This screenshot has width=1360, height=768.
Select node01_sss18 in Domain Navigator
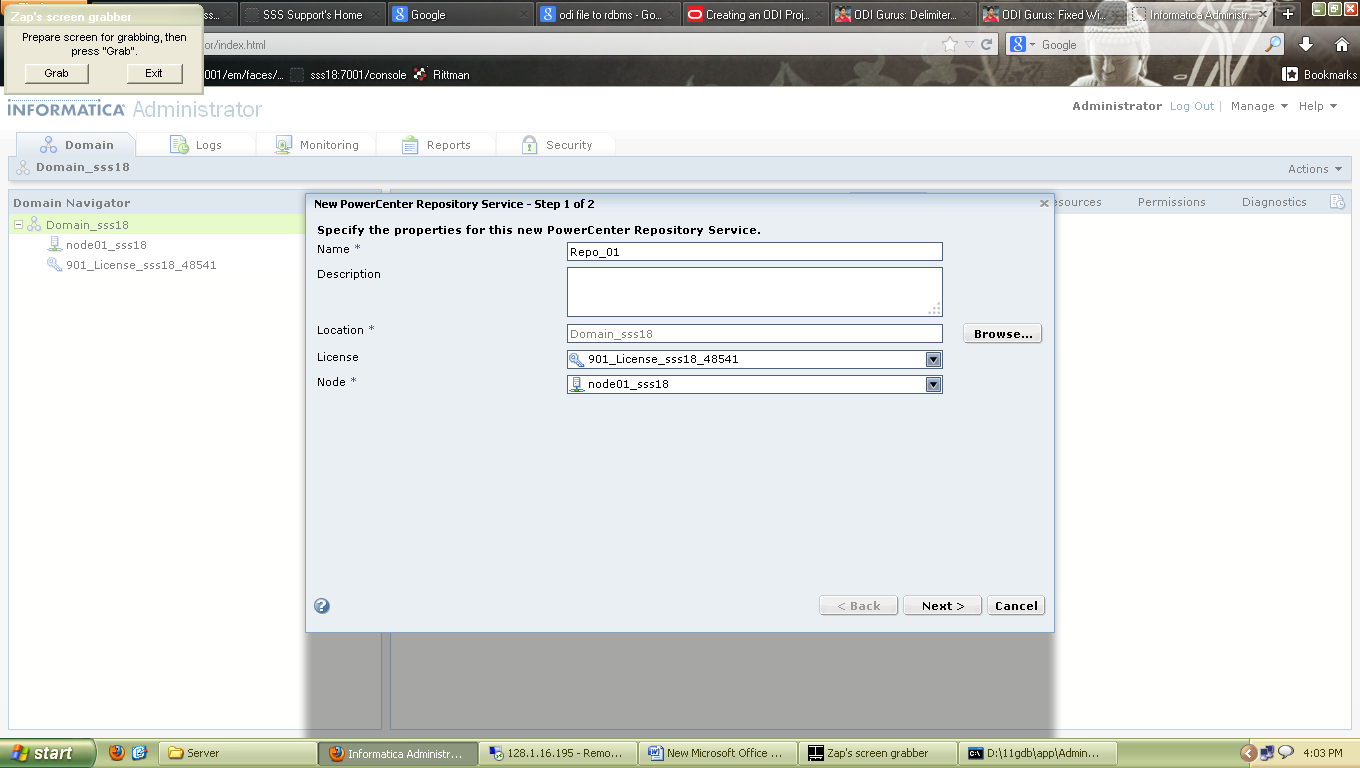coord(106,245)
